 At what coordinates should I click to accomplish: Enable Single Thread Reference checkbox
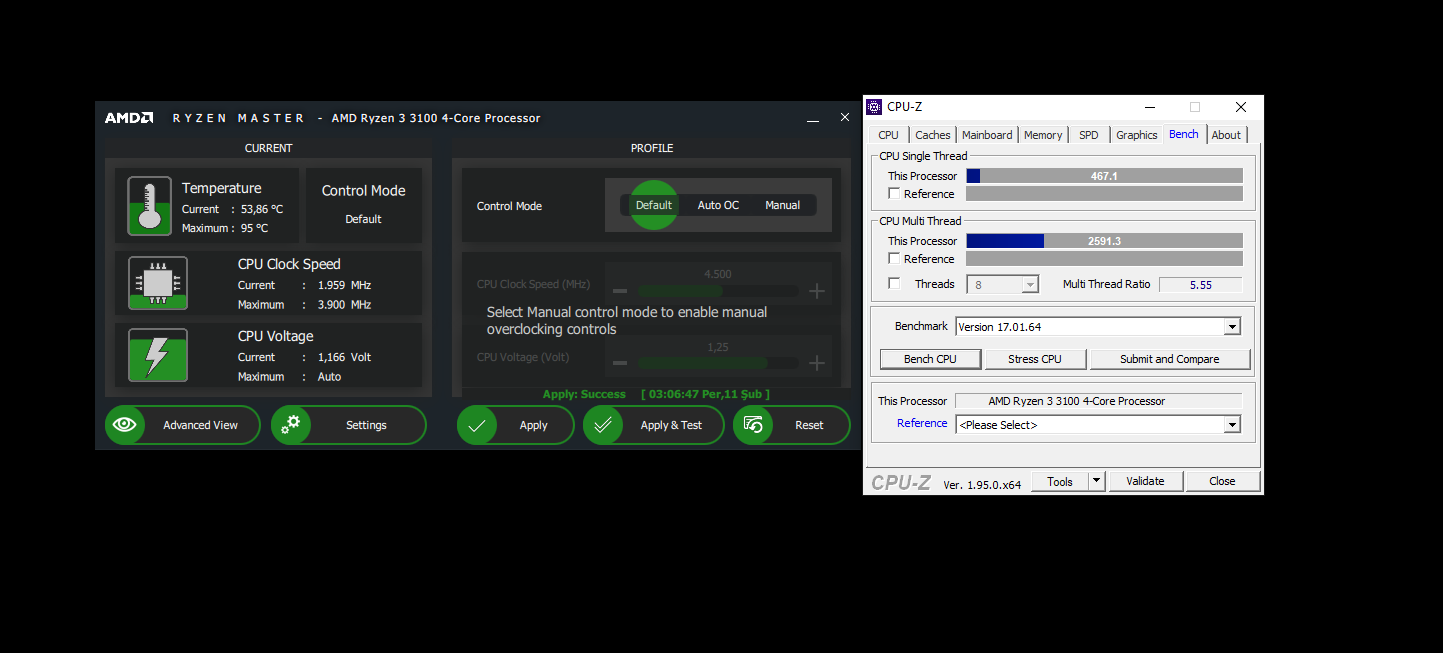[x=894, y=194]
